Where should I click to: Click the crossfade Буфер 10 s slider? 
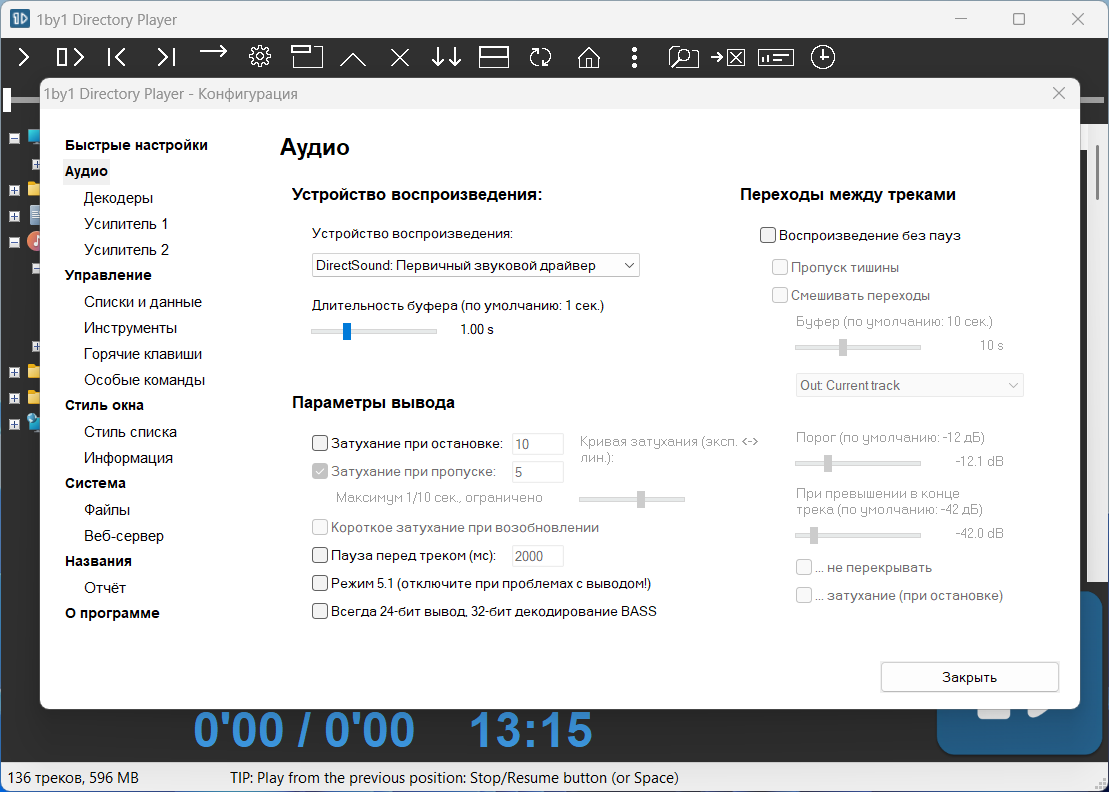[858, 347]
